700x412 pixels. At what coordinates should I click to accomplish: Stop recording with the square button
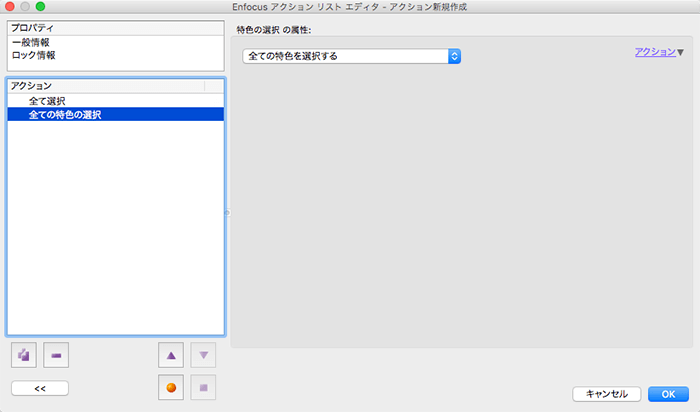[x=203, y=387]
